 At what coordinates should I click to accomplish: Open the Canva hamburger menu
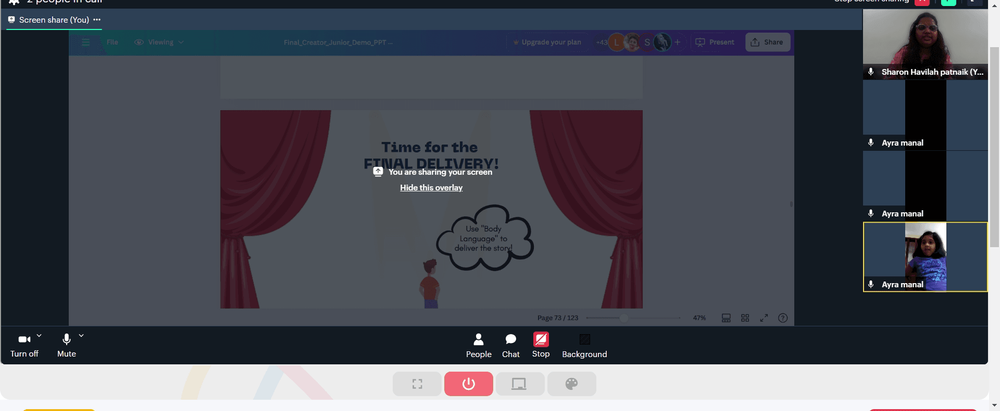[x=85, y=42]
